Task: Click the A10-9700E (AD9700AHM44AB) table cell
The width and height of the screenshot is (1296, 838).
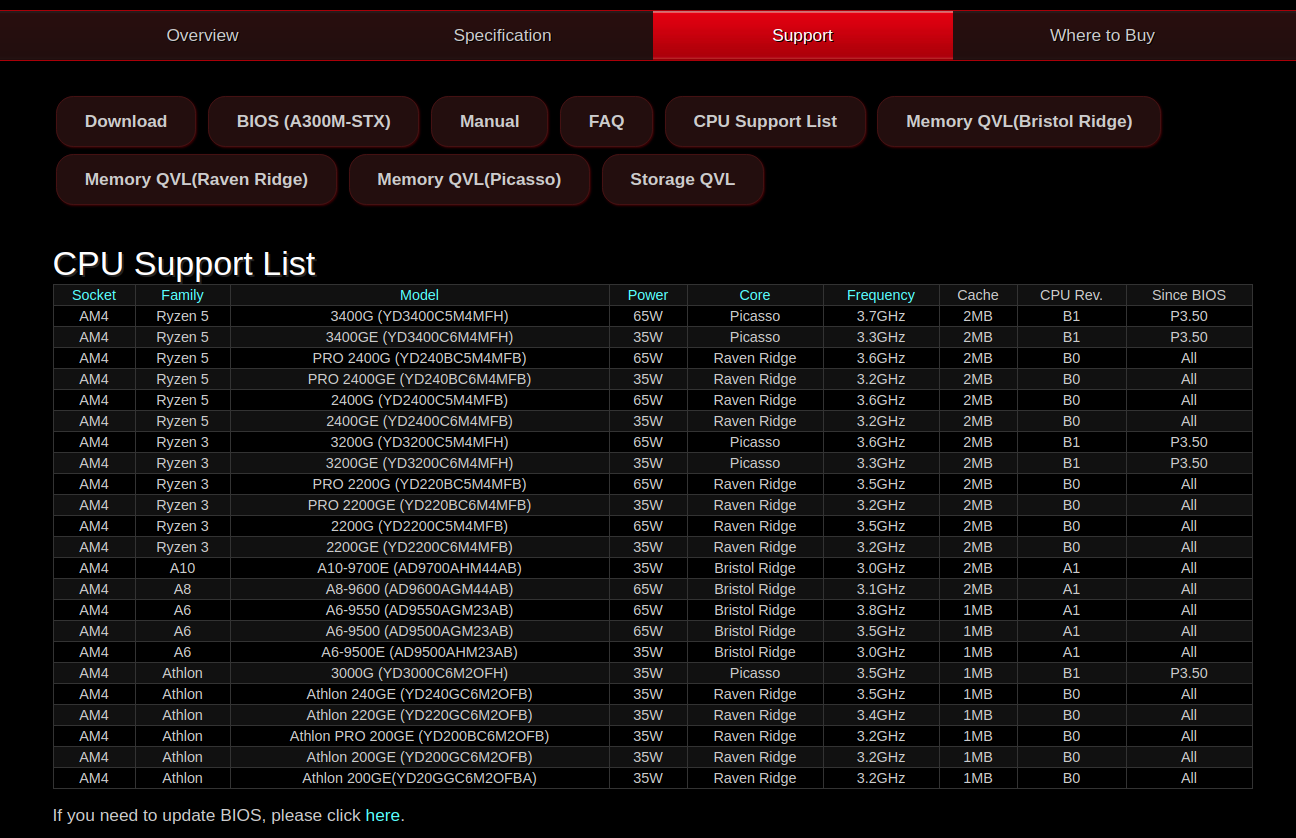Action: [419, 568]
